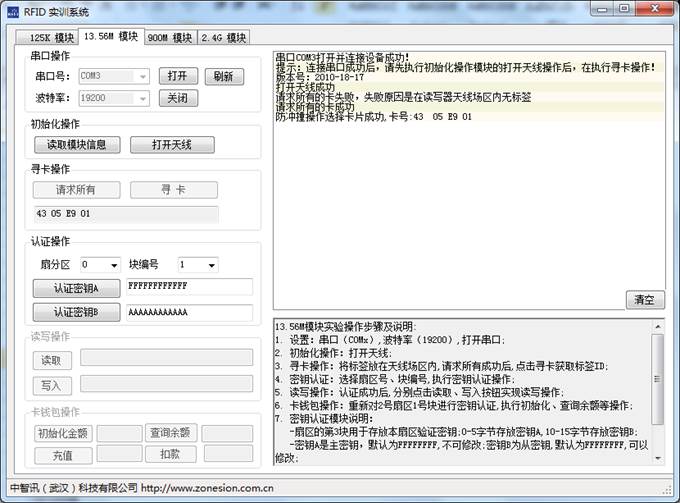The width and height of the screenshot is (680, 503).
Task: Click the 认证密钥A button
Action: [x=76, y=287]
